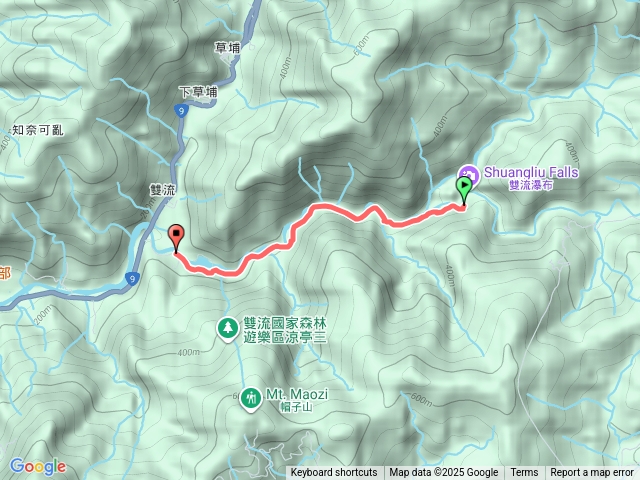Click Report a map error link
Screen dimensions: 640x480
coord(592,473)
